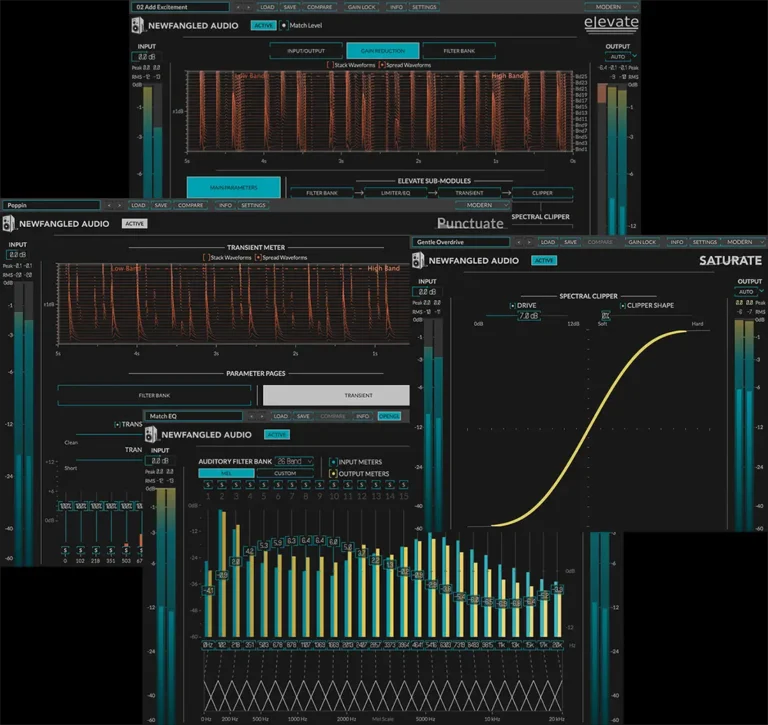Click the speaker logo in Punctuate window
This screenshot has width=768, height=725.
point(8,223)
